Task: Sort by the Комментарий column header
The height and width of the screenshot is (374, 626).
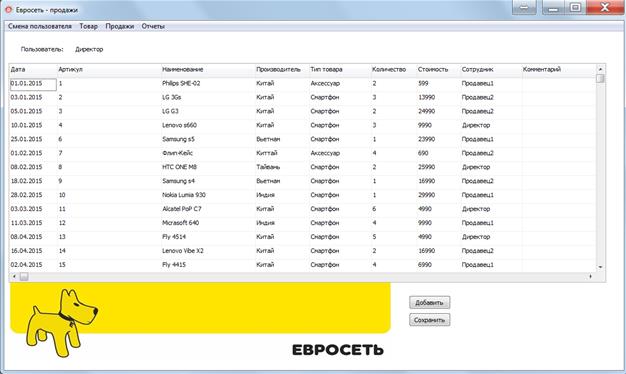Action: click(x=559, y=69)
